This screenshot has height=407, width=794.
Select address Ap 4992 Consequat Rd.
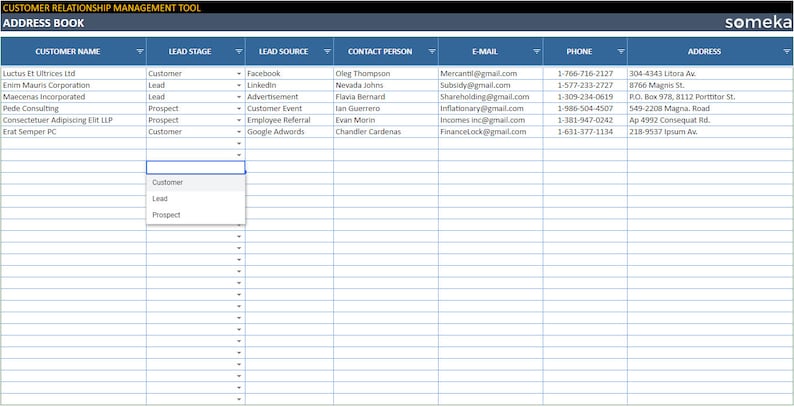[710, 120]
